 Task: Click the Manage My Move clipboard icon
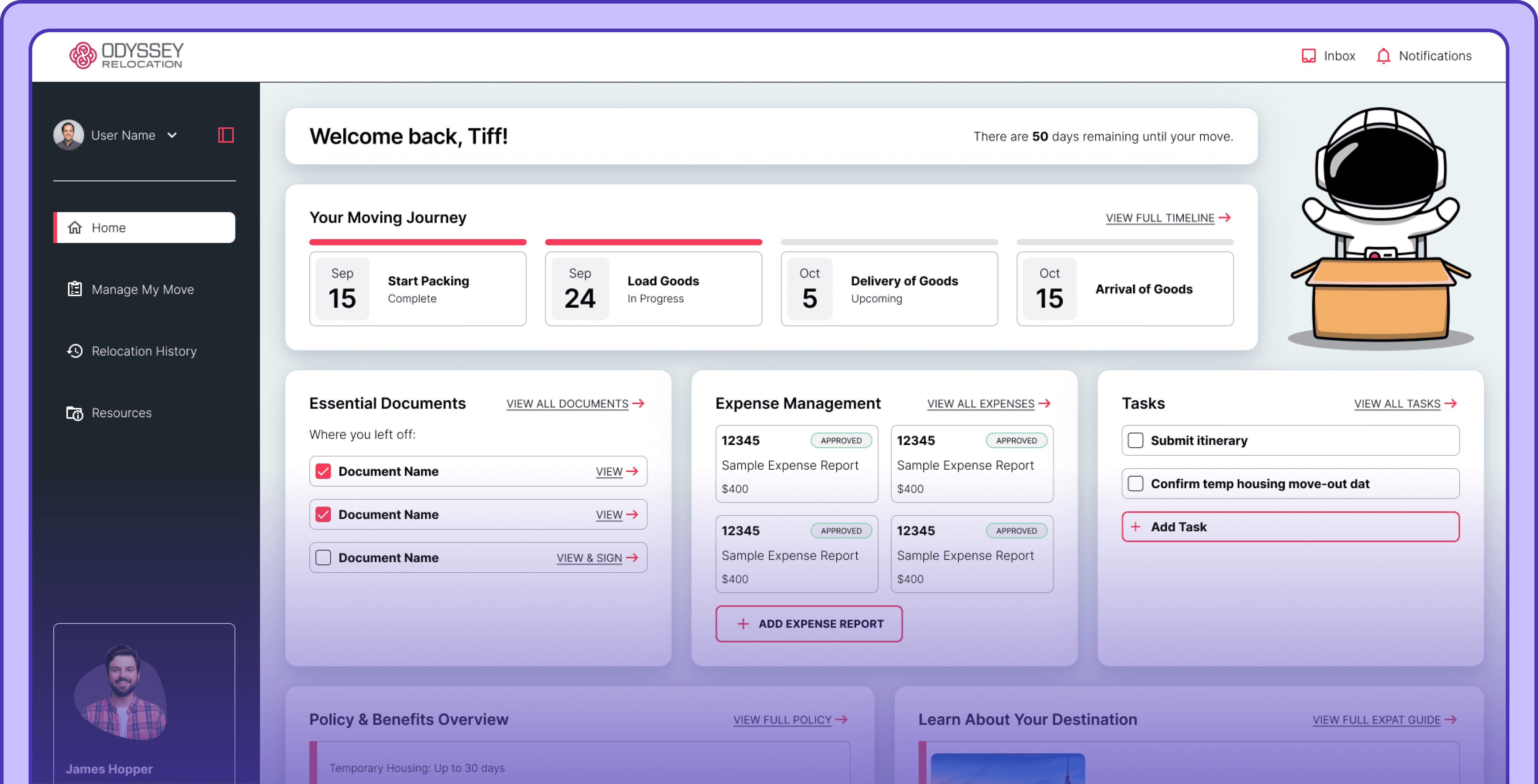[75, 289]
